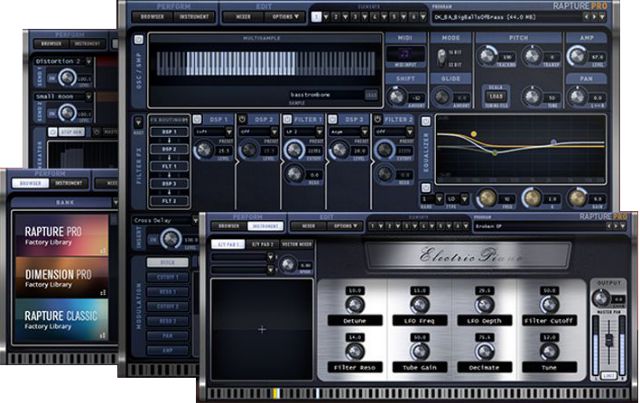The image size is (640, 403).
Task: Select Dimension Pro Factory Library thumbnail
Action: click(62, 277)
